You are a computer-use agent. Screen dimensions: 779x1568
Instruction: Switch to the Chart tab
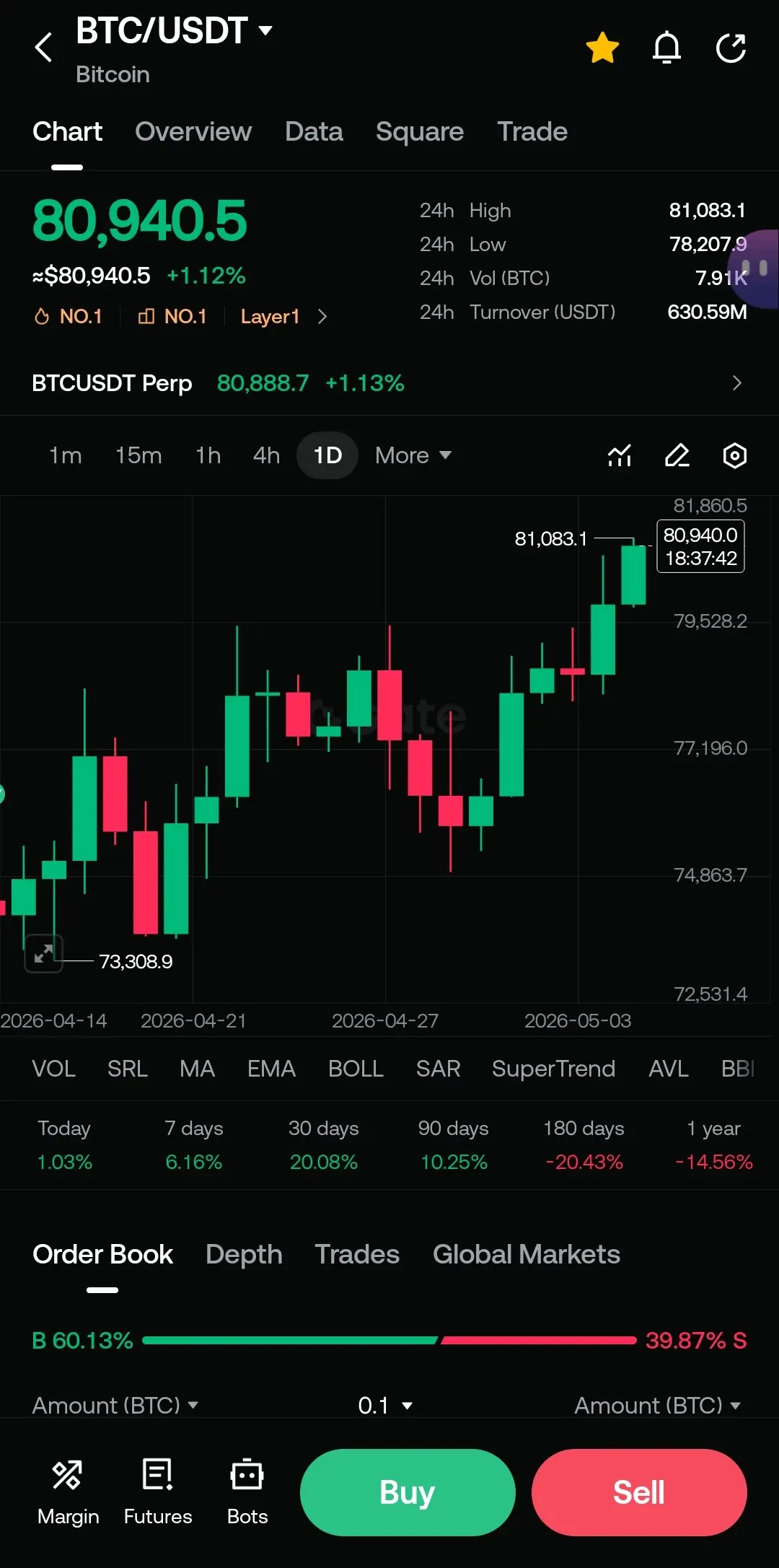point(67,132)
